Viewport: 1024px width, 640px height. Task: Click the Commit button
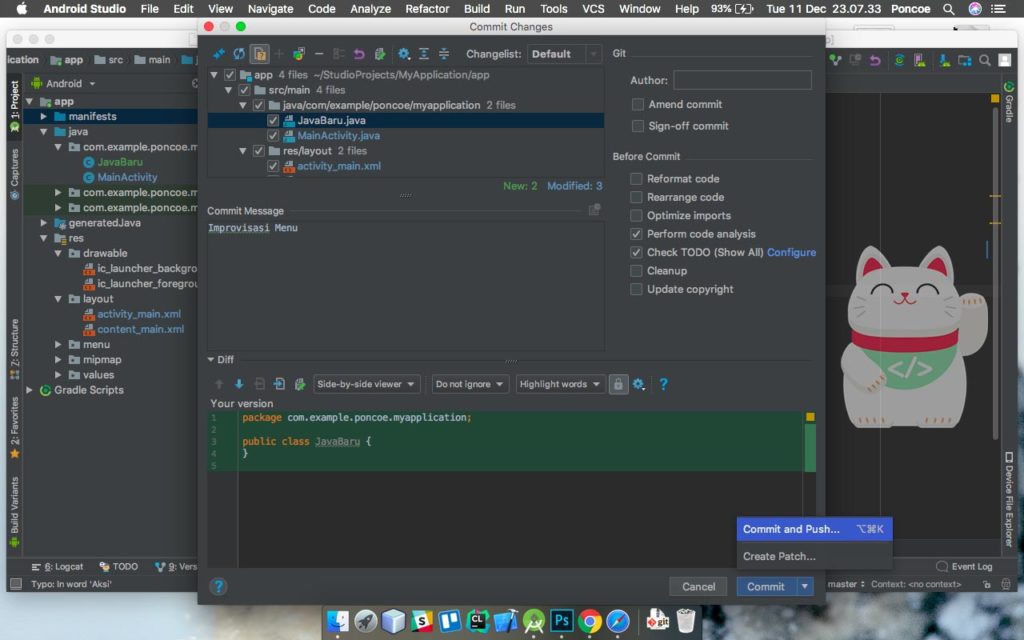766,586
